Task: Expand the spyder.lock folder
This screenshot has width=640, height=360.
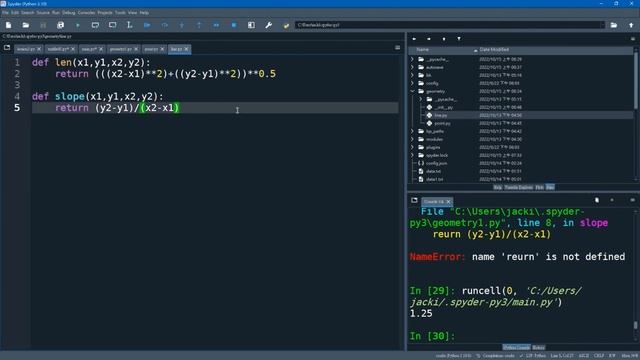Action: (412, 155)
